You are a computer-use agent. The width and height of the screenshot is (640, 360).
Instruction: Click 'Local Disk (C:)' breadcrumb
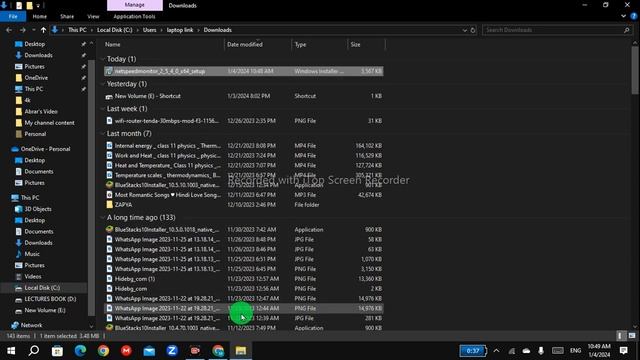pos(114,30)
